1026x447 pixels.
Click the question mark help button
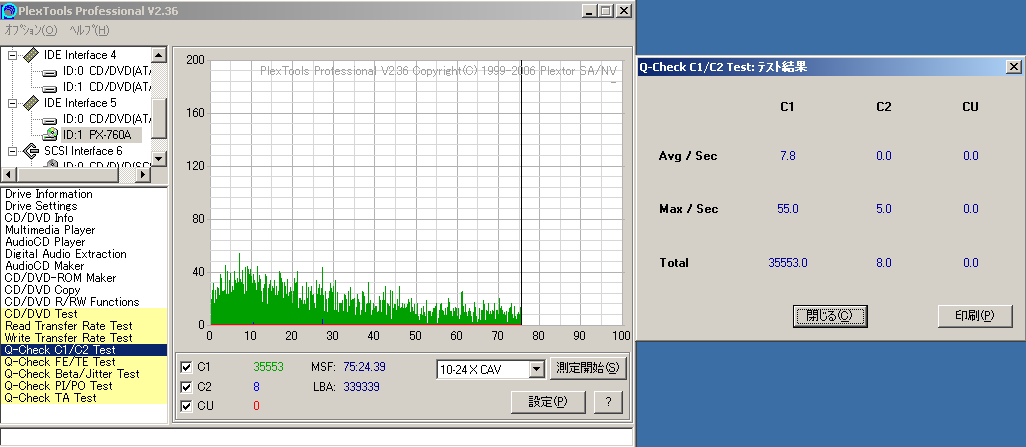coord(609,402)
